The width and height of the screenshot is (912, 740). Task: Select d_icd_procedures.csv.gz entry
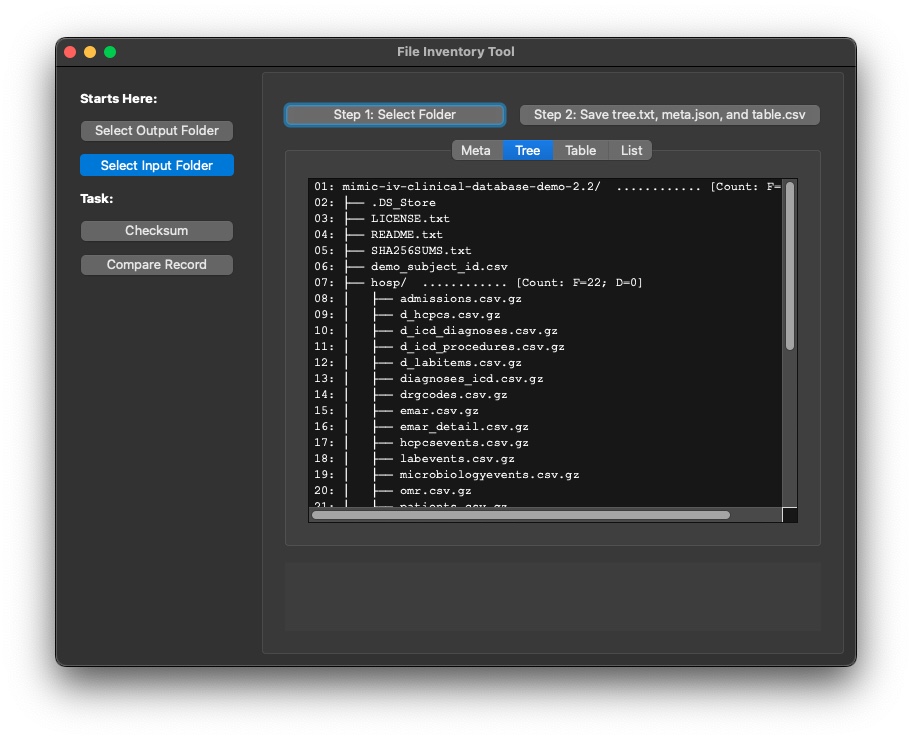pyautogui.click(x=482, y=347)
